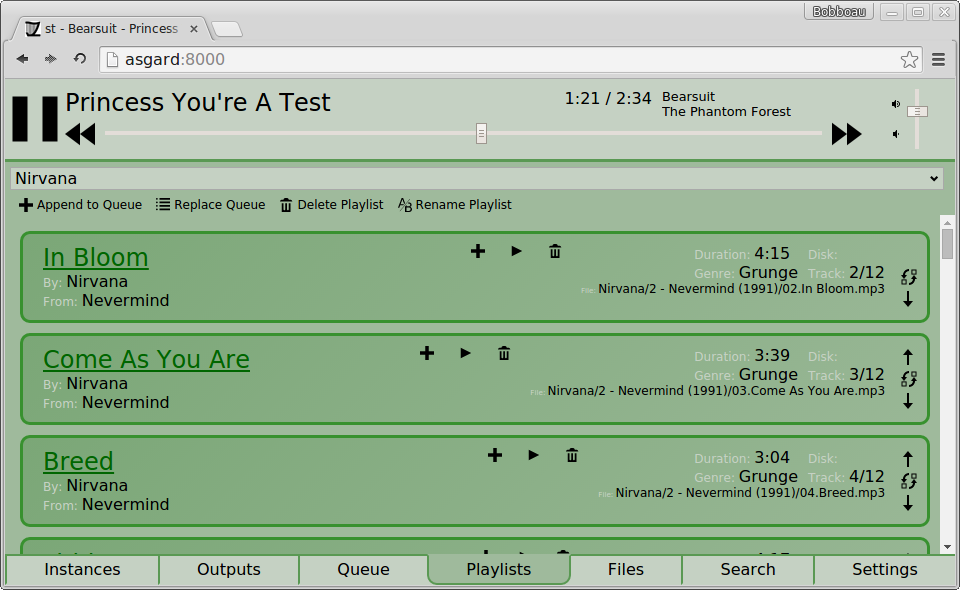The height and width of the screenshot is (590, 960).
Task: Click the shuffle icon on Breed card
Action: click(x=909, y=482)
